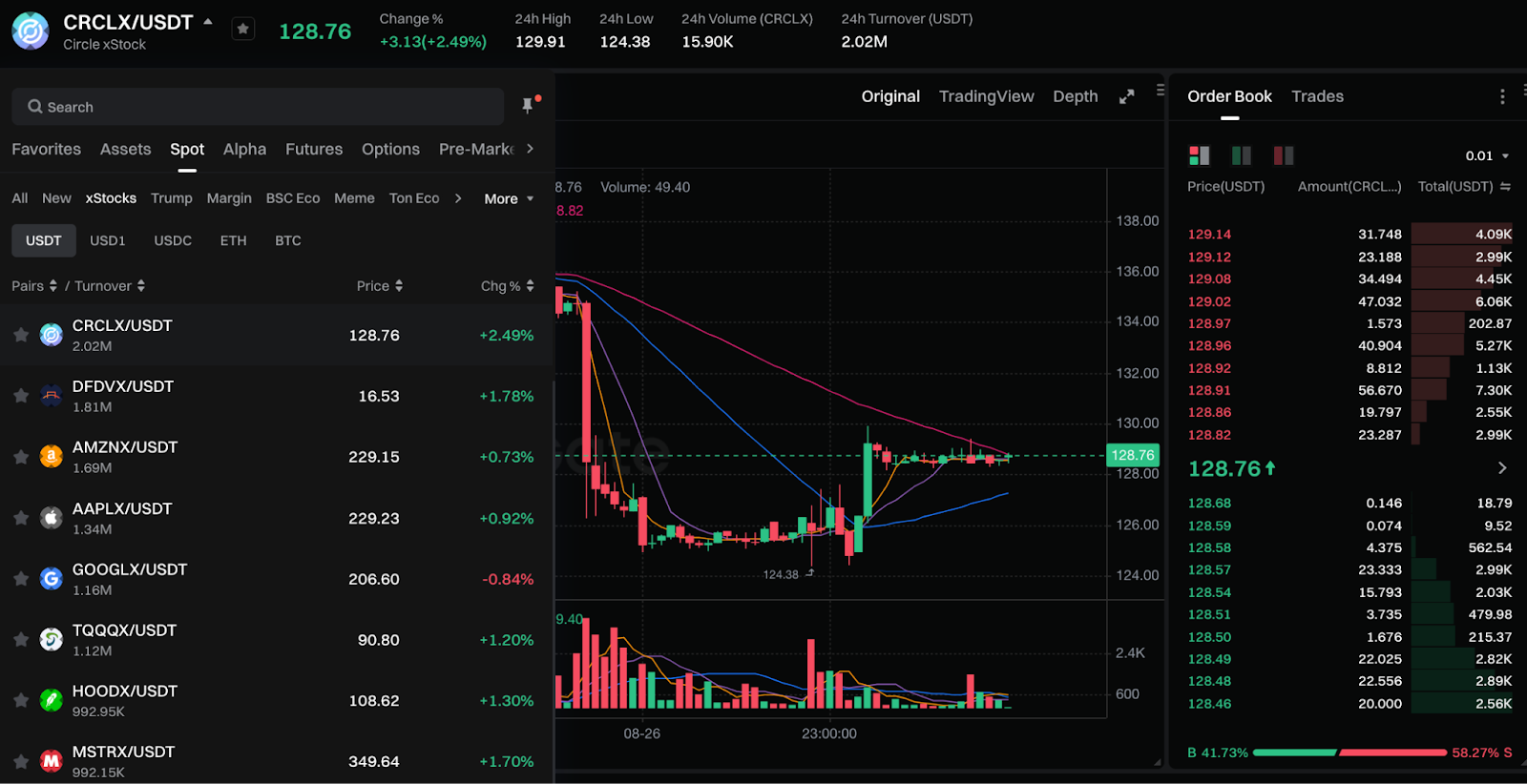Click the TQQQX token icon

tap(52, 639)
